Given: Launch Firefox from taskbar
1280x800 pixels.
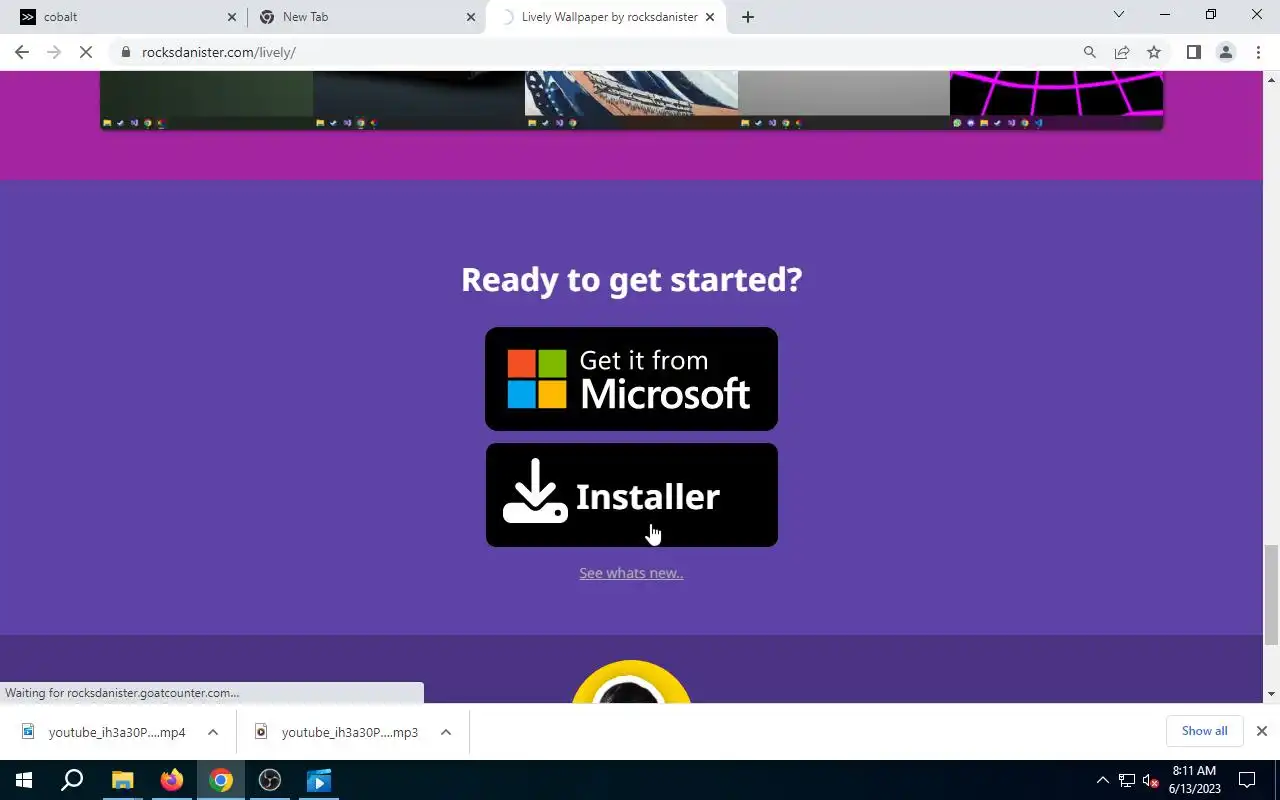Looking at the screenshot, I should [x=172, y=780].
